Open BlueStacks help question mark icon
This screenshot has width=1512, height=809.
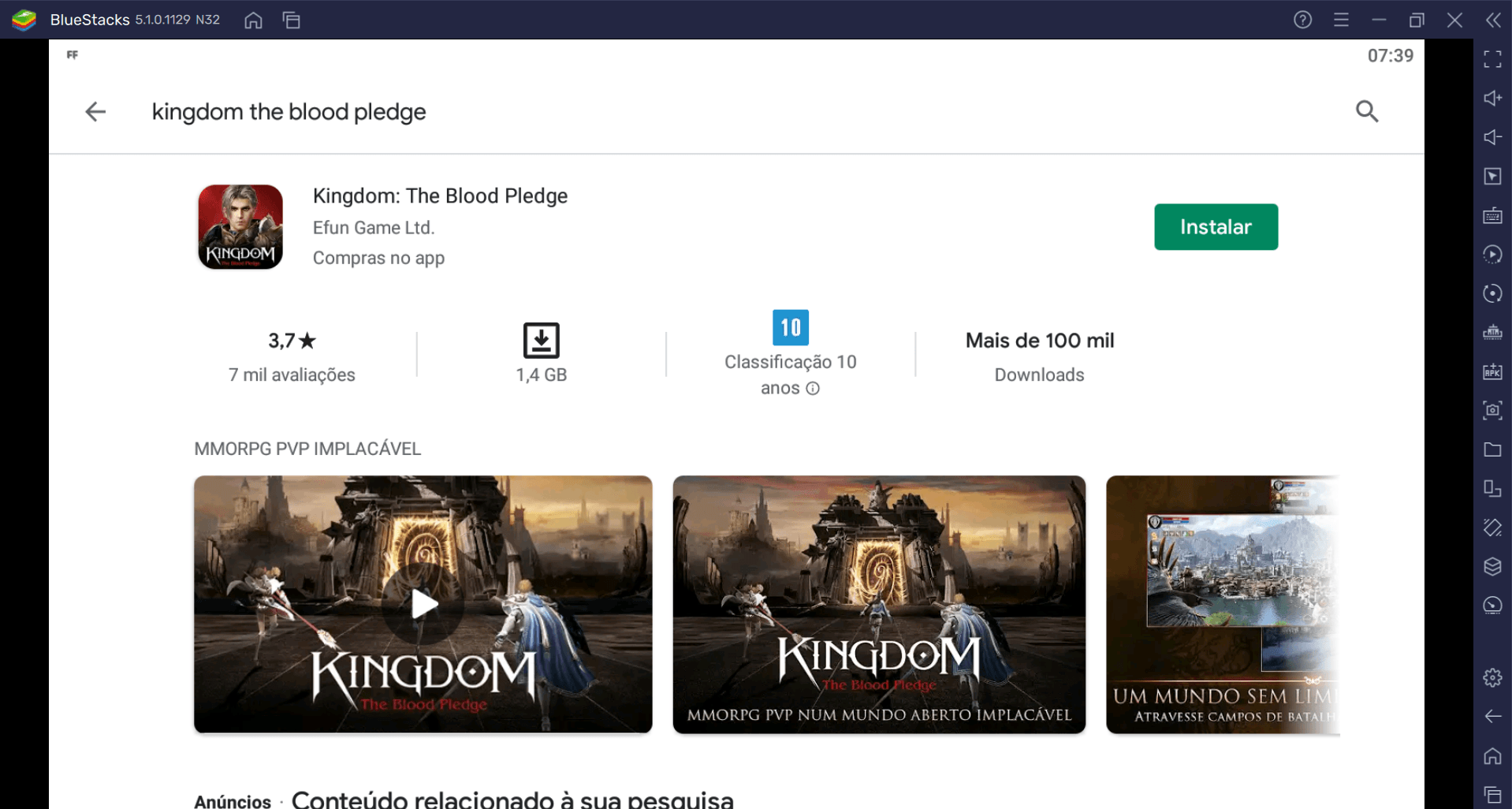tap(1302, 20)
